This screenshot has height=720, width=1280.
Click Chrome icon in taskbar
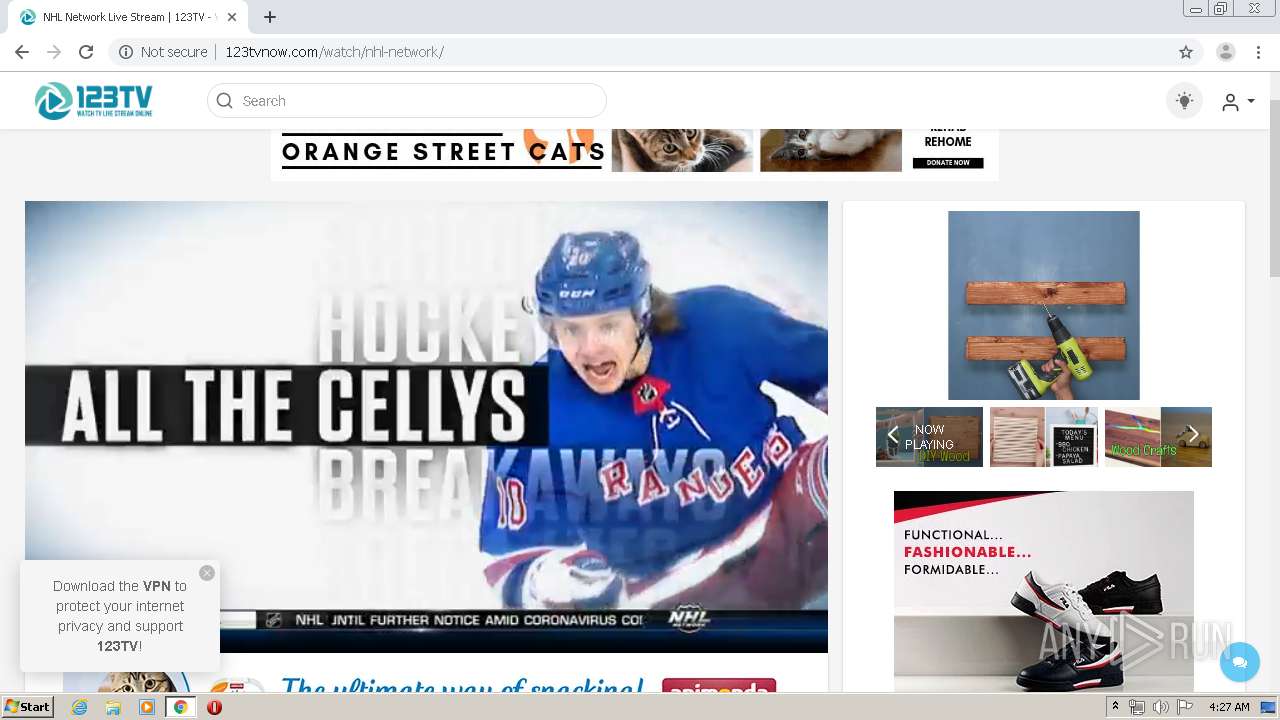coord(181,707)
